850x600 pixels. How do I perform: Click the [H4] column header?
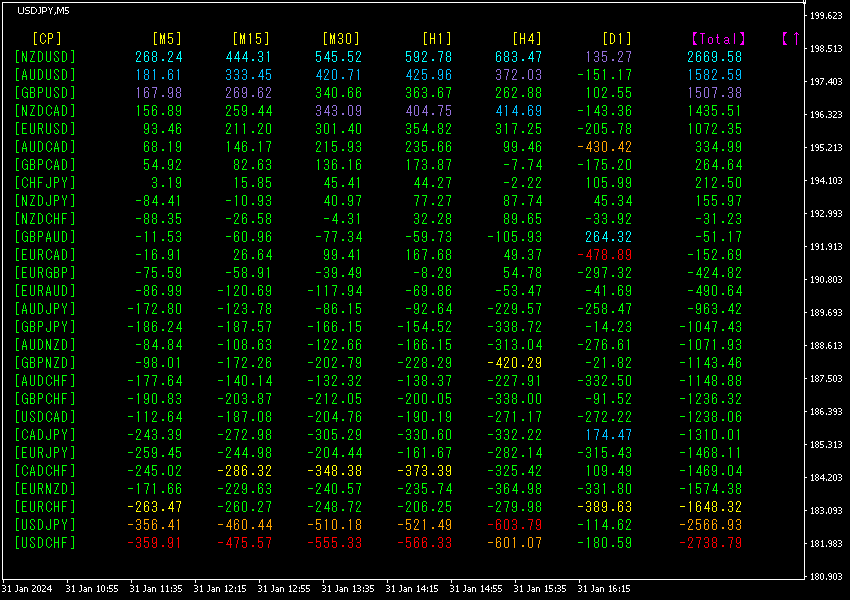pyautogui.click(x=527, y=39)
